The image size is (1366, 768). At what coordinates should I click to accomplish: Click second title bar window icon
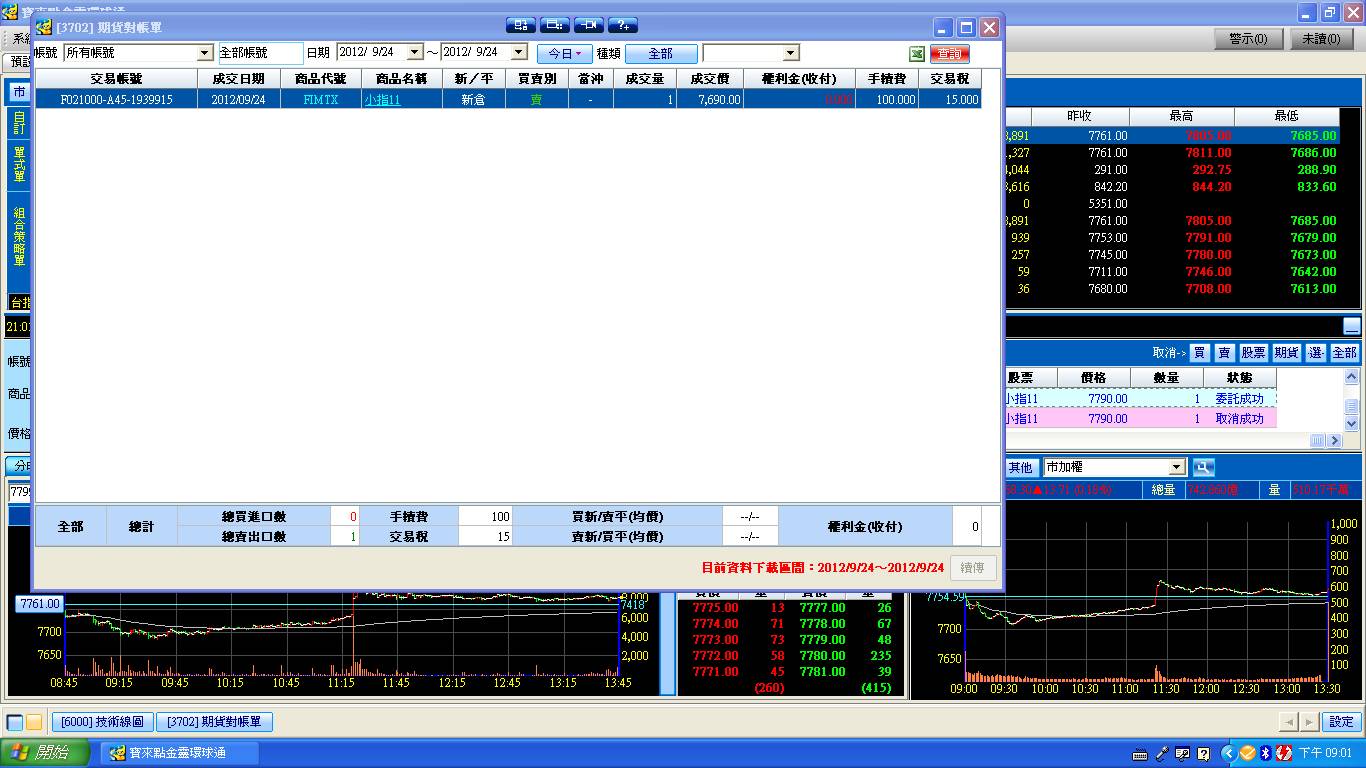(555, 25)
